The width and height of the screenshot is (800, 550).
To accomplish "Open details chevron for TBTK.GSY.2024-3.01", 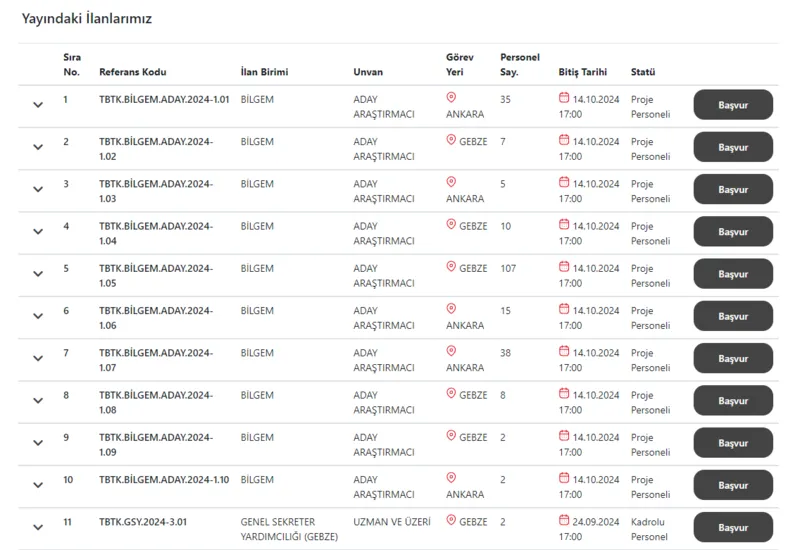I will (x=38, y=527).
